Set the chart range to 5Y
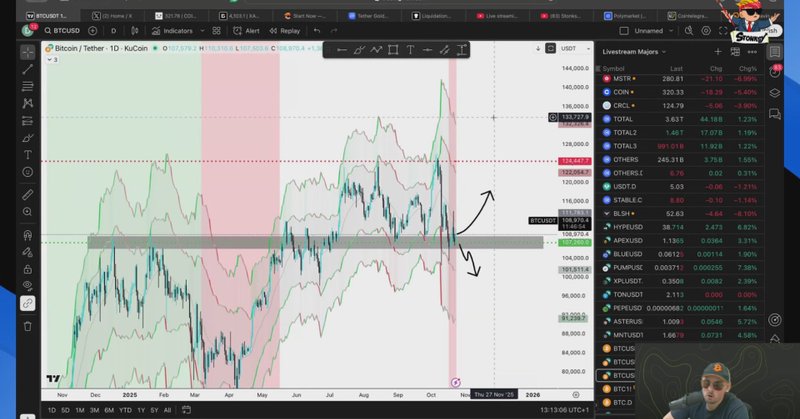Image resolution: width=800 pixels, height=419 pixels. point(154,410)
